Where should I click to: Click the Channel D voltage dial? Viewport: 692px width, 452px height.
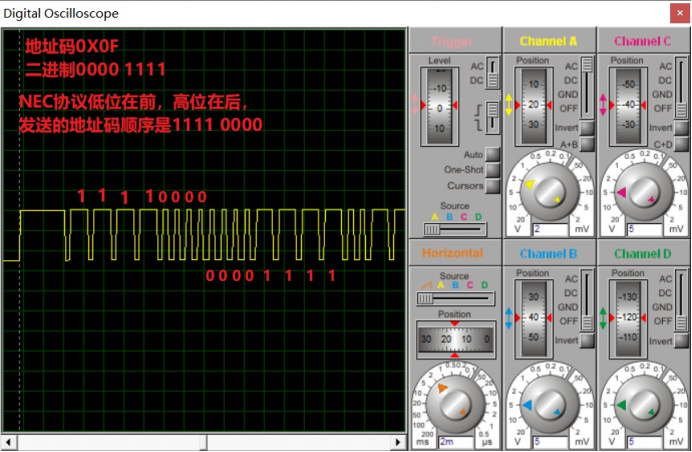point(643,403)
